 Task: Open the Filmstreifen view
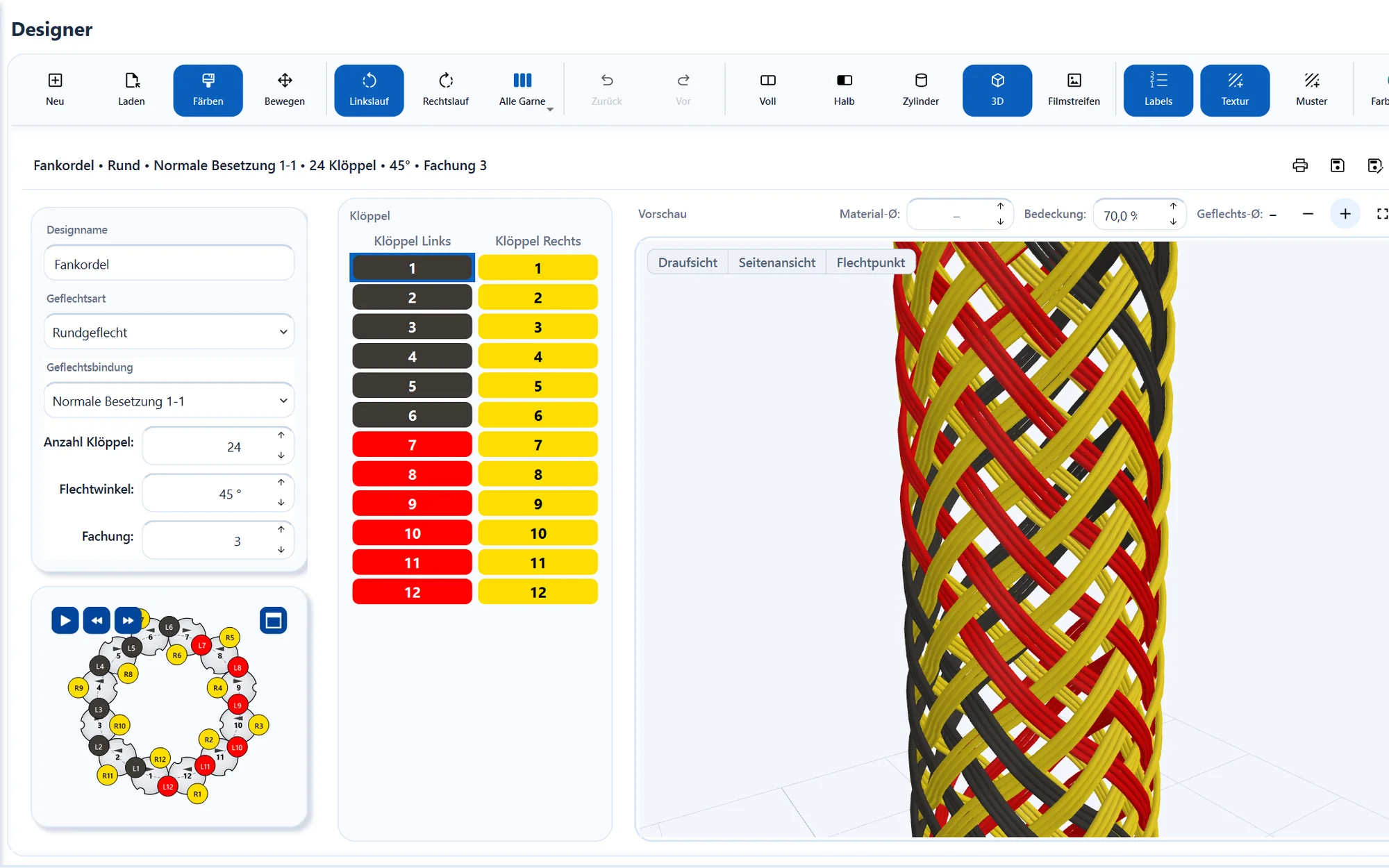click(x=1074, y=90)
